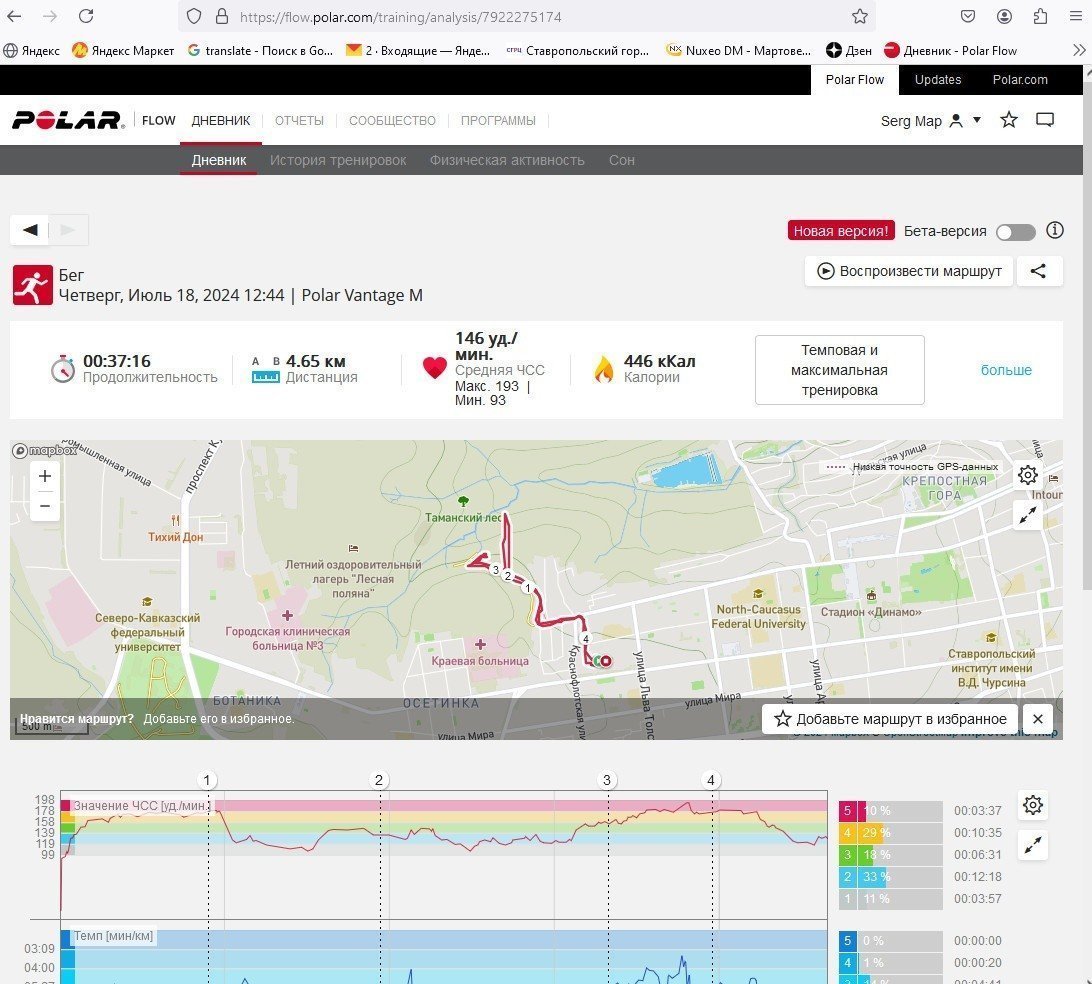Expand Serg Map user dropdown arrow

point(976,120)
